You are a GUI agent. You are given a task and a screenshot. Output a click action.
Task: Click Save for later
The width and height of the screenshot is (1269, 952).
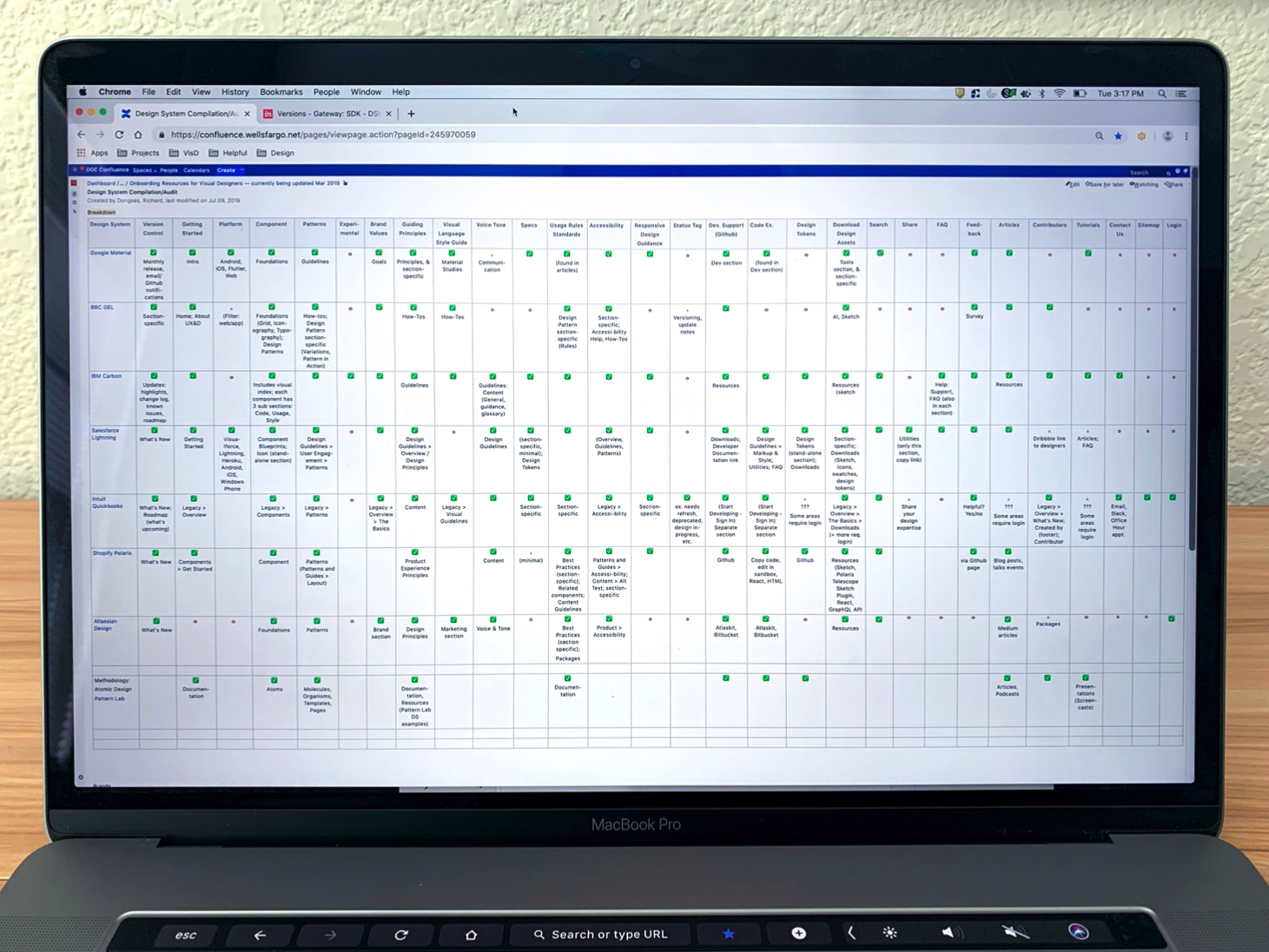click(1104, 184)
